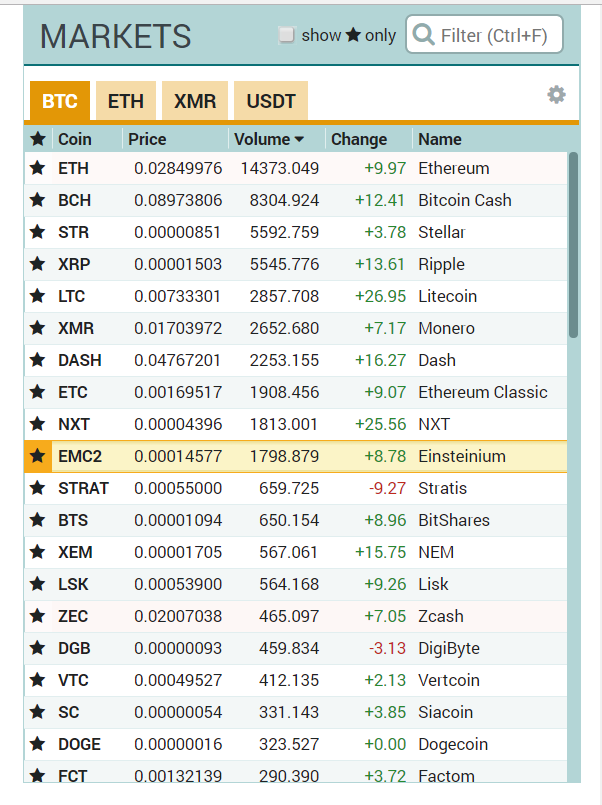Open the Ethereum Classic market row
Viewport: 602px width, 805px height.
click(300, 392)
